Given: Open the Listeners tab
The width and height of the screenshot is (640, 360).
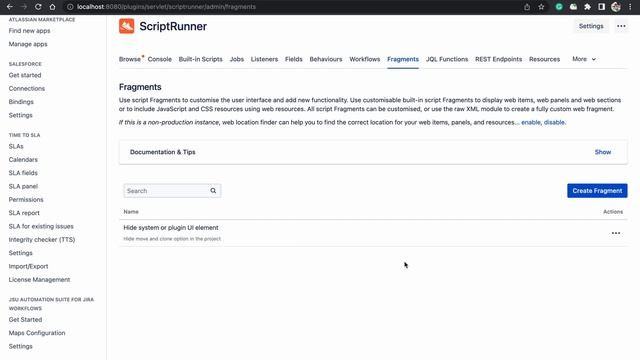Looking at the screenshot, I should point(264,59).
